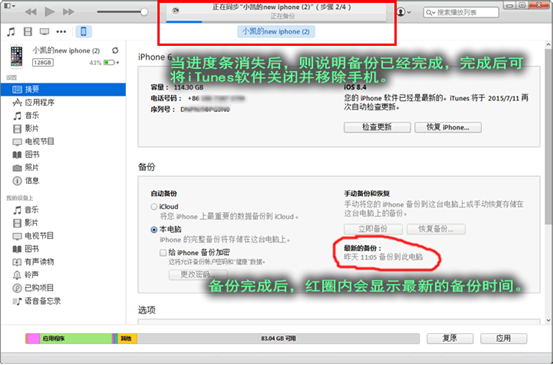
Task: Click the 应用程序 segment of storage bar
Action: coord(76,339)
